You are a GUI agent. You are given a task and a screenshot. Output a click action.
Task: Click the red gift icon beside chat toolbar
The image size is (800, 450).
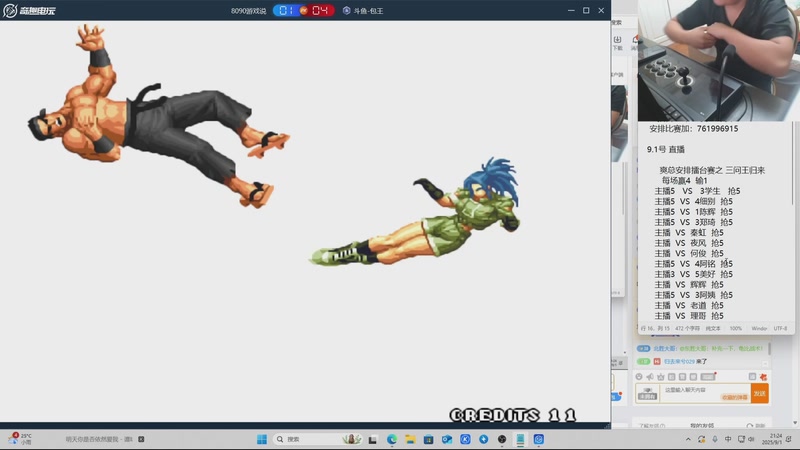tap(763, 377)
